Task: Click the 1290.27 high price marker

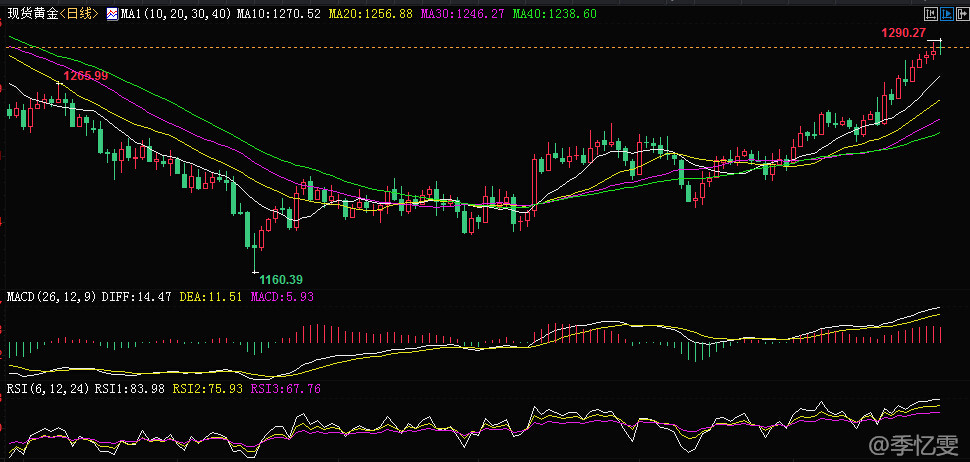Action: (x=902, y=33)
